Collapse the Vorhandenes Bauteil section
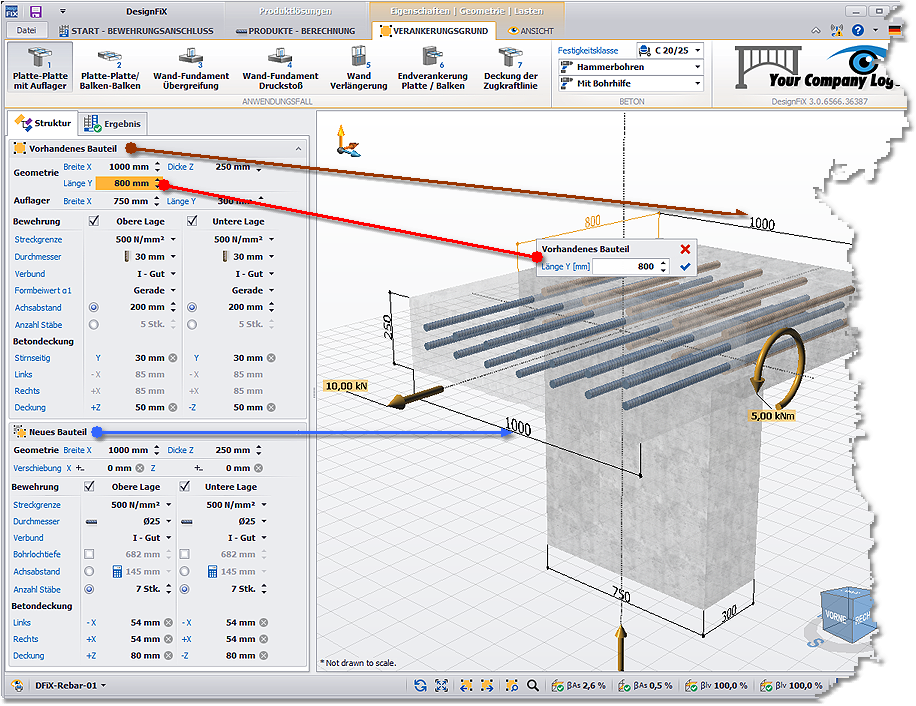Viewport: 916px width, 706px height. (x=299, y=149)
